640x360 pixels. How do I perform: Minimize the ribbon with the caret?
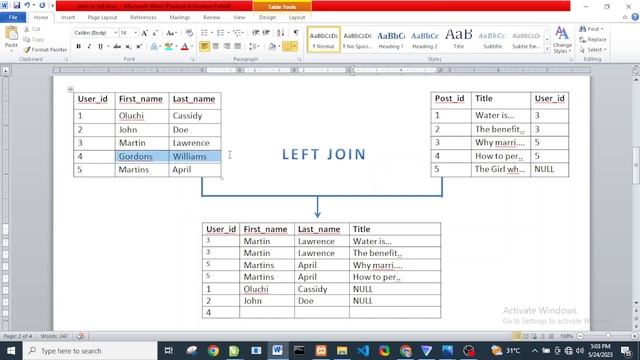tap(625, 18)
